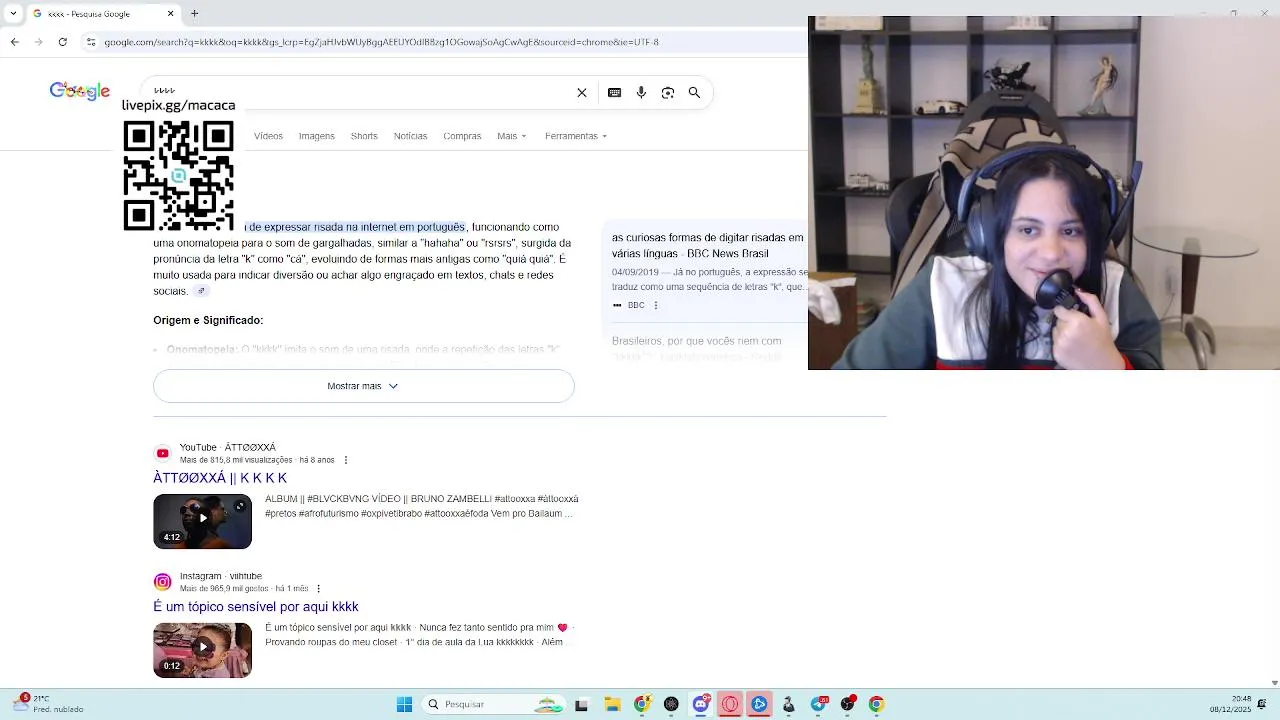1280x720 pixels.
Task: Open Discord from the taskbar
Action: (x=701, y=704)
